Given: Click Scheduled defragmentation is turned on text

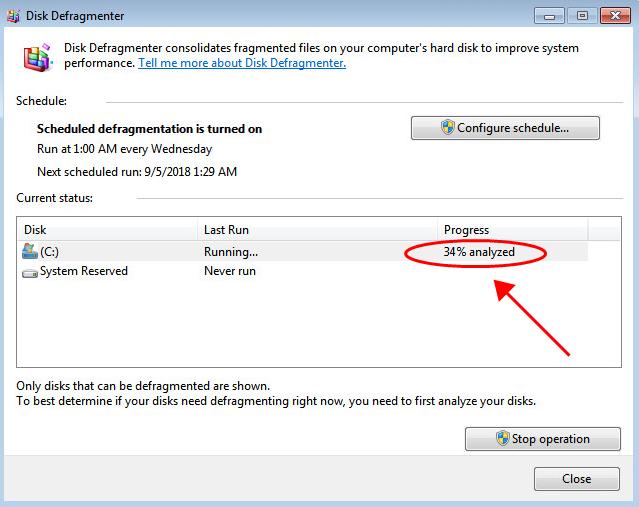Looking at the screenshot, I should [149, 129].
